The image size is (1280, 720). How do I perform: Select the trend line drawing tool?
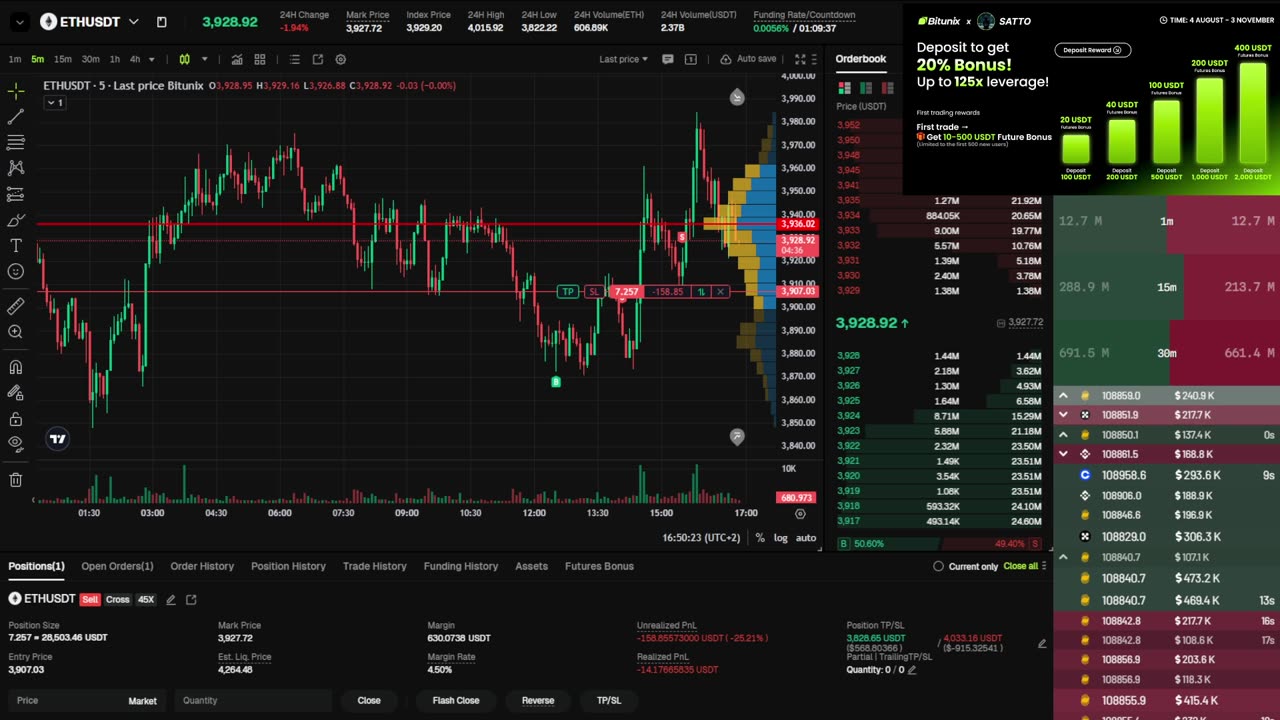pyautogui.click(x=16, y=117)
